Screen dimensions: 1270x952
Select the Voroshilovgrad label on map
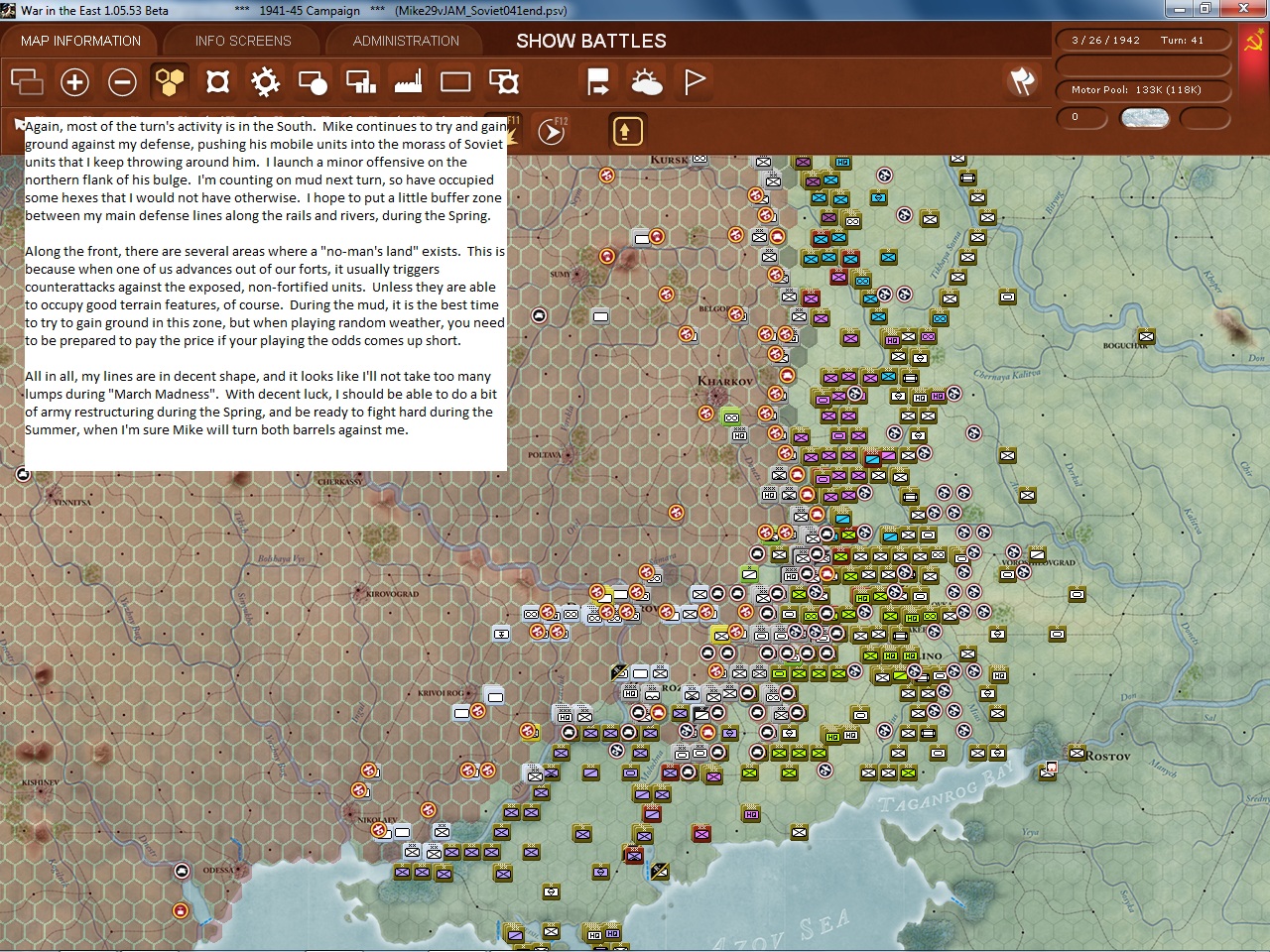[1039, 563]
